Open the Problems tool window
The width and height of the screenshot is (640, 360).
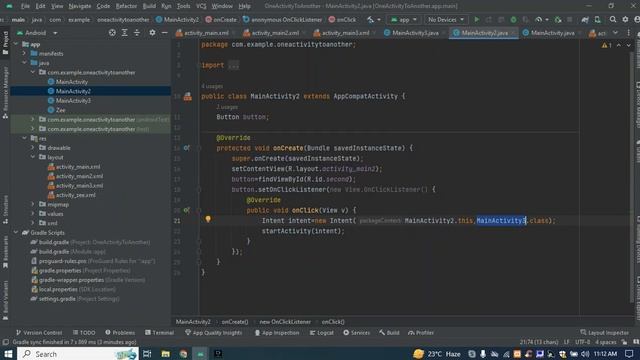[120, 333]
